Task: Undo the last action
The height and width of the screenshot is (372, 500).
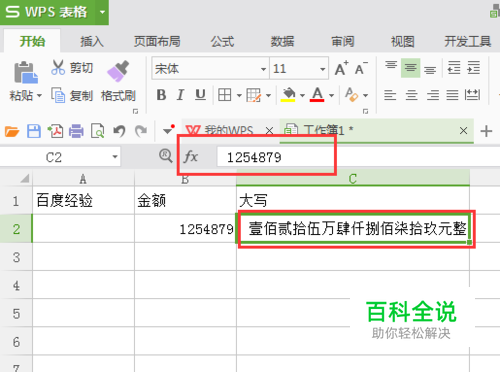Action: click(x=119, y=131)
